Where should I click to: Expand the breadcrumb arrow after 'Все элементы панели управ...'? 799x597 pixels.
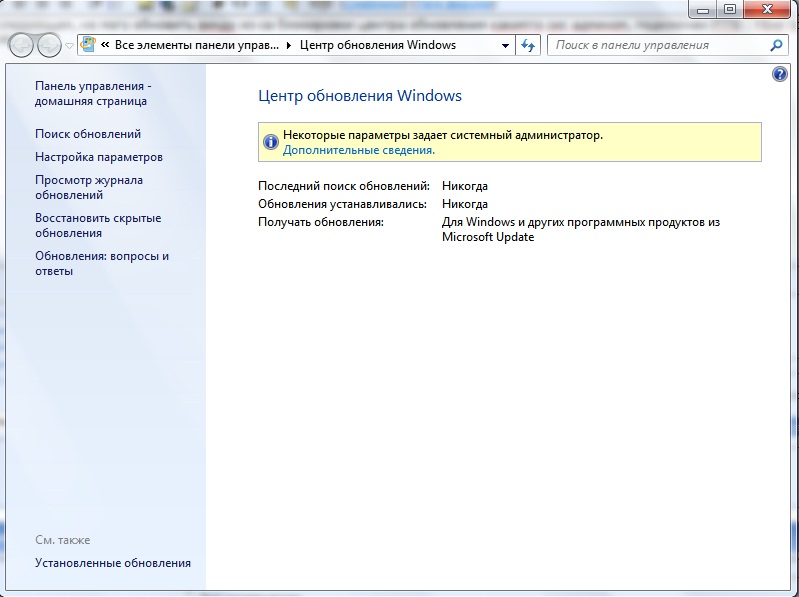(x=289, y=45)
